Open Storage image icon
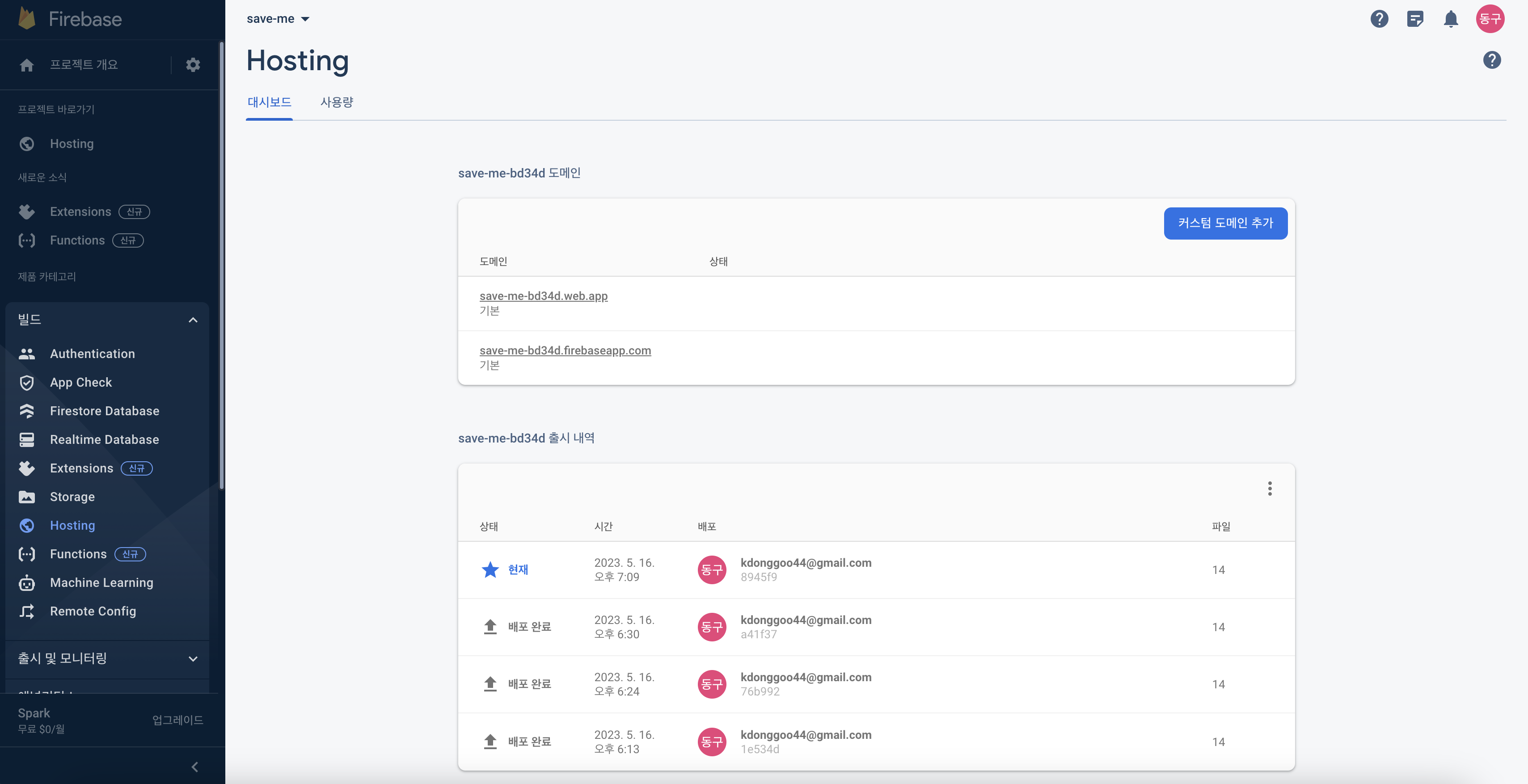The width and height of the screenshot is (1528, 784). tap(27, 497)
